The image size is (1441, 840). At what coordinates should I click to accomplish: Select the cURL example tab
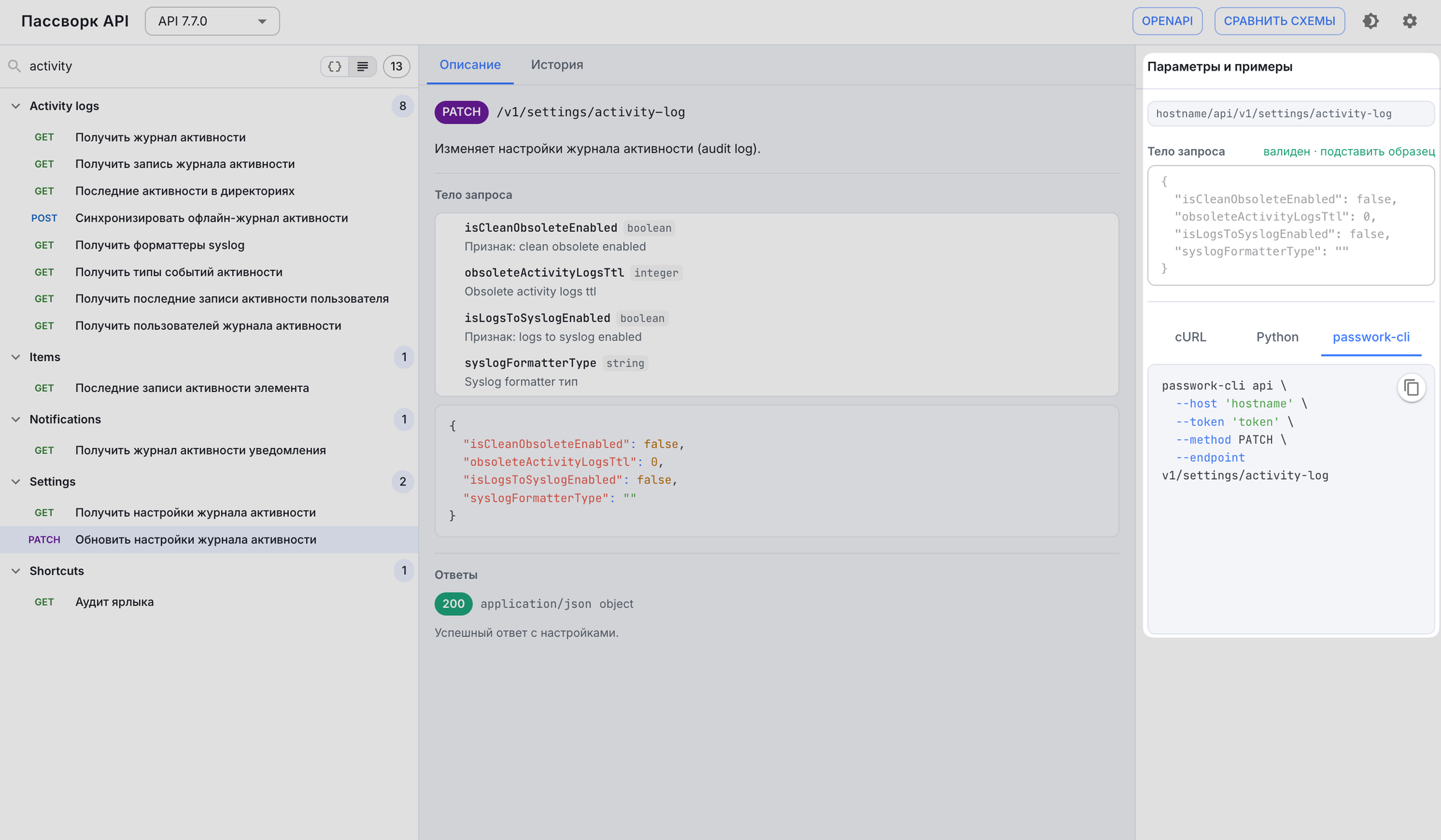pyautogui.click(x=1190, y=337)
